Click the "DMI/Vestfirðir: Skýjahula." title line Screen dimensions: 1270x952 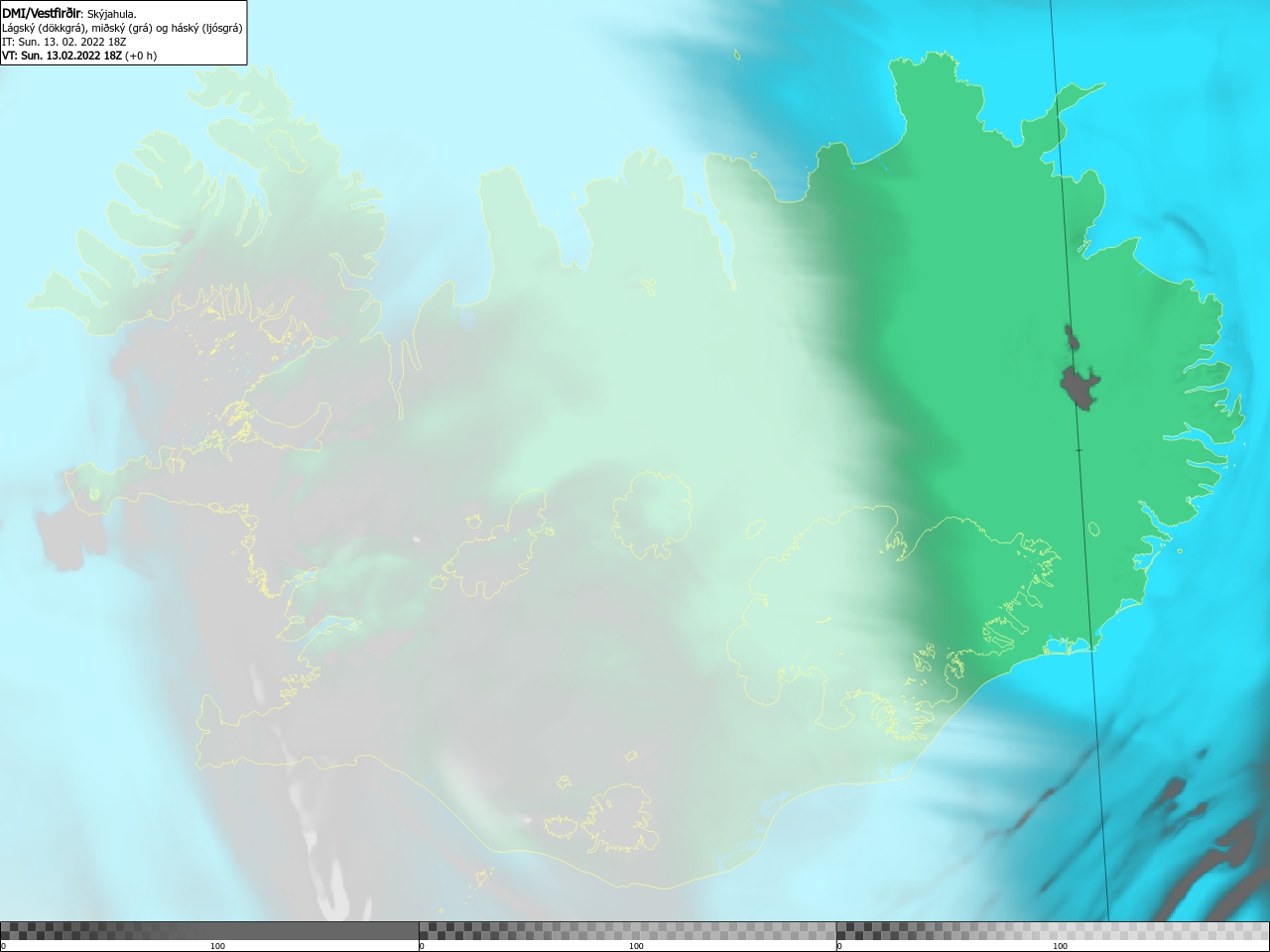click(69, 14)
